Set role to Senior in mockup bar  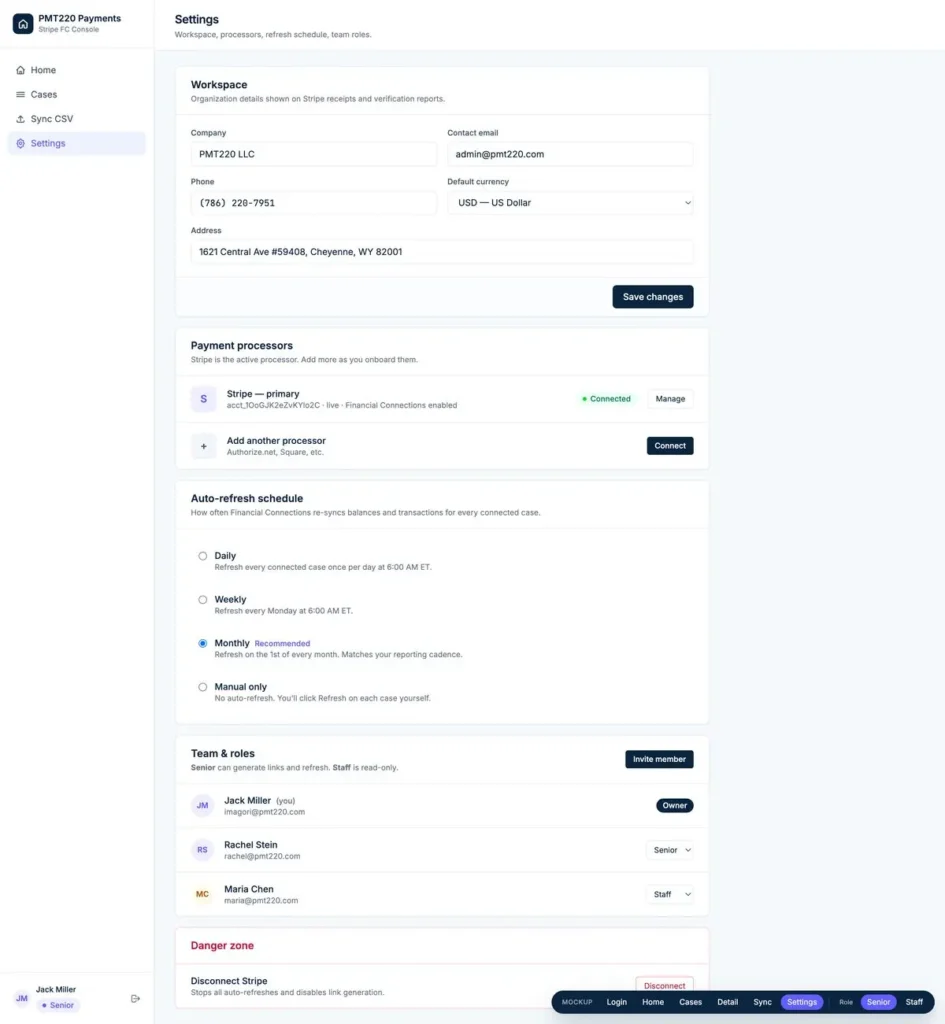click(878, 1002)
